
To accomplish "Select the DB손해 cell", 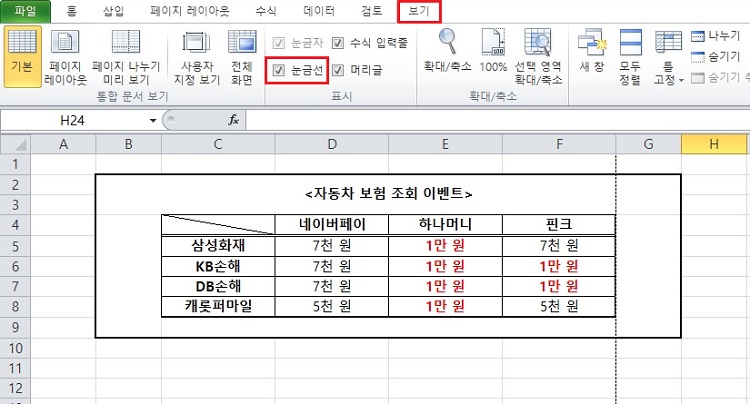I will [218, 286].
